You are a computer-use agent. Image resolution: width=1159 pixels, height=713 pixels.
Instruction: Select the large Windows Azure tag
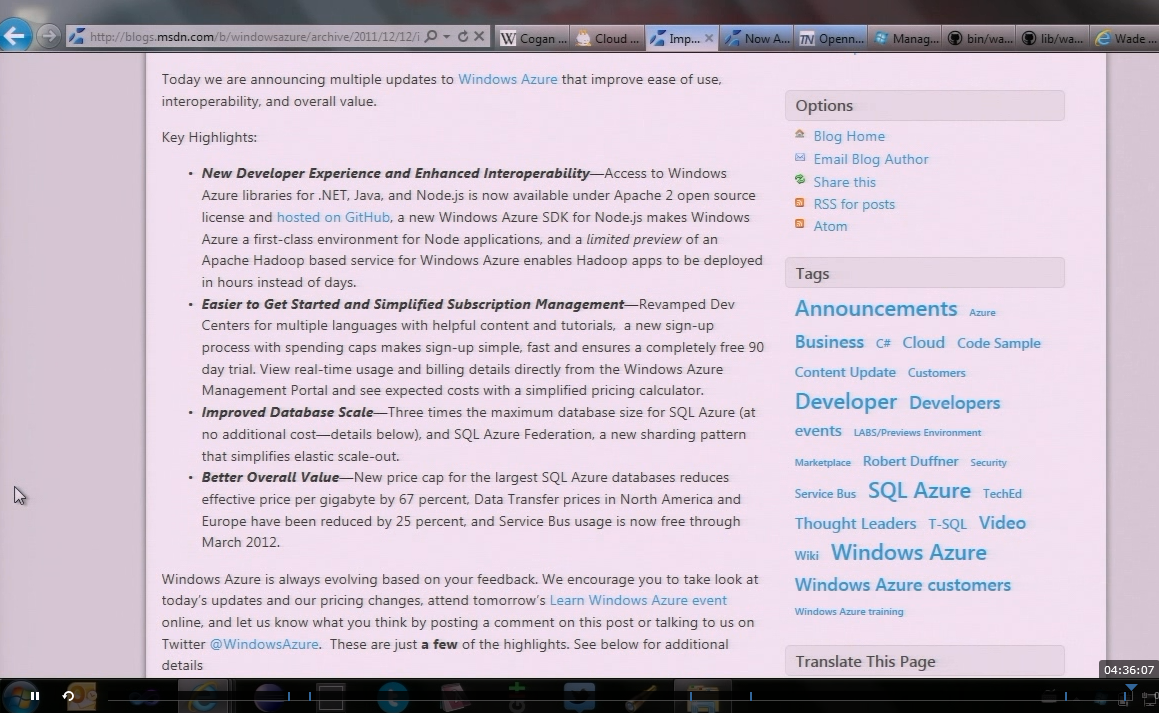pos(908,552)
